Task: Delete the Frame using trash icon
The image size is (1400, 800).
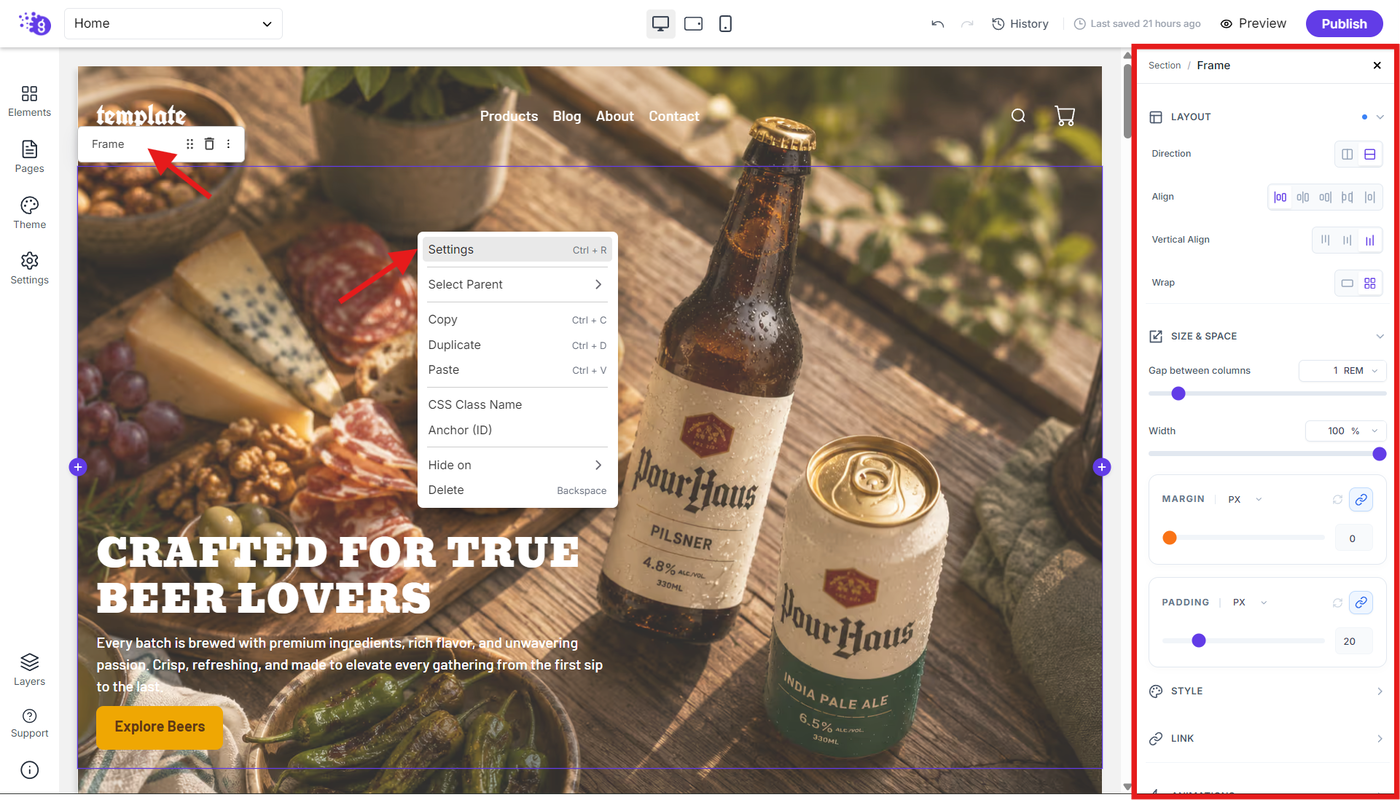Action: (209, 144)
